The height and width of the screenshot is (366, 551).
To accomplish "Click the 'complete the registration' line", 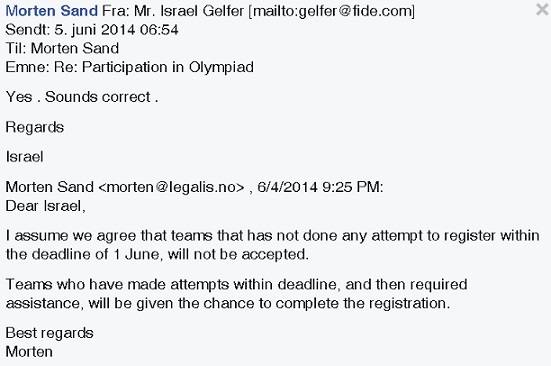I will pos(228,303).
